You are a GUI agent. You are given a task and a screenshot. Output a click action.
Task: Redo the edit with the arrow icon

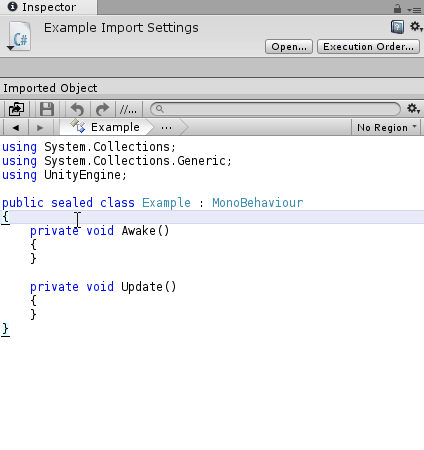point(102,109)
